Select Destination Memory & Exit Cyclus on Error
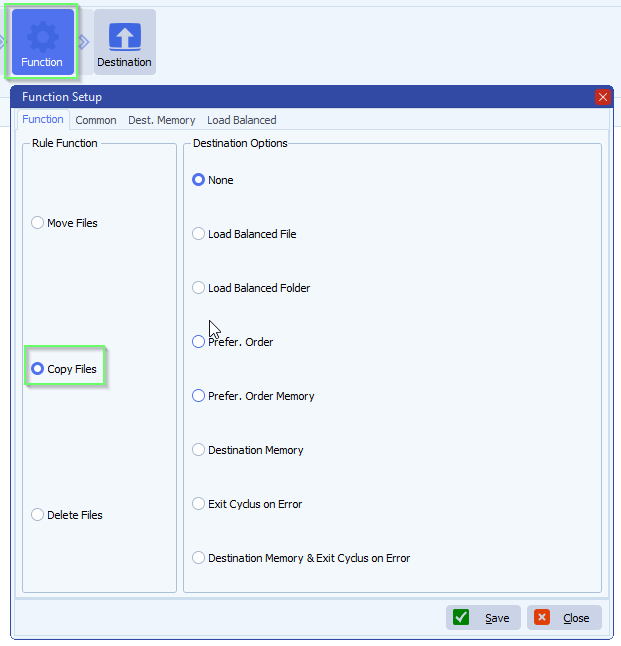Image resolution: width=621 pixels, height=646 pixels. click(x=301, y=558)
